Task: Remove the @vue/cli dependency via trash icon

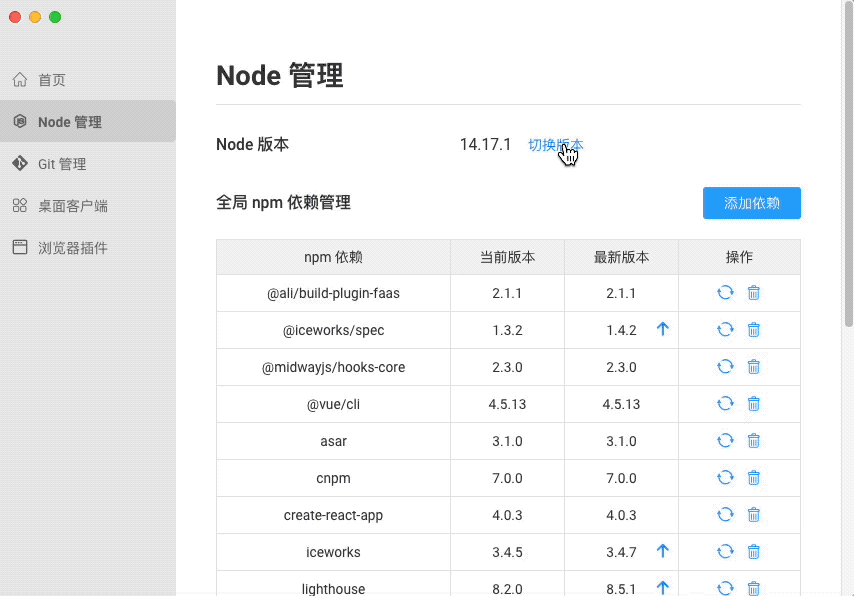Action: coord(753,403)
